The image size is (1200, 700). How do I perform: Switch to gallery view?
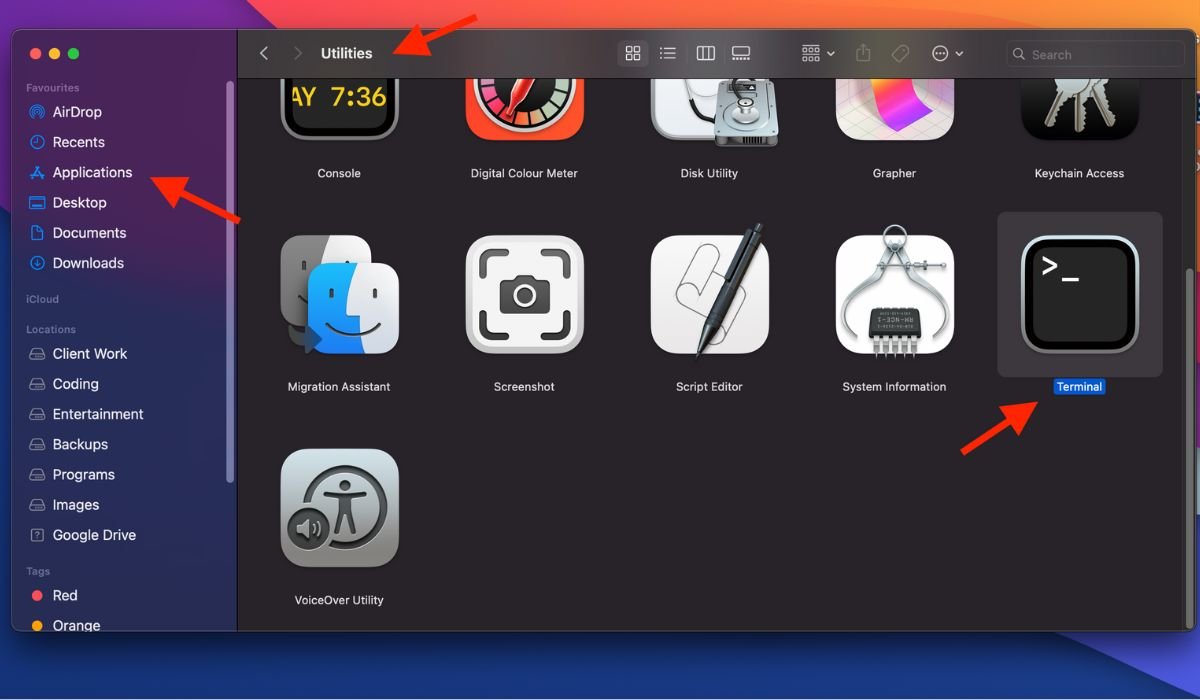741,53
